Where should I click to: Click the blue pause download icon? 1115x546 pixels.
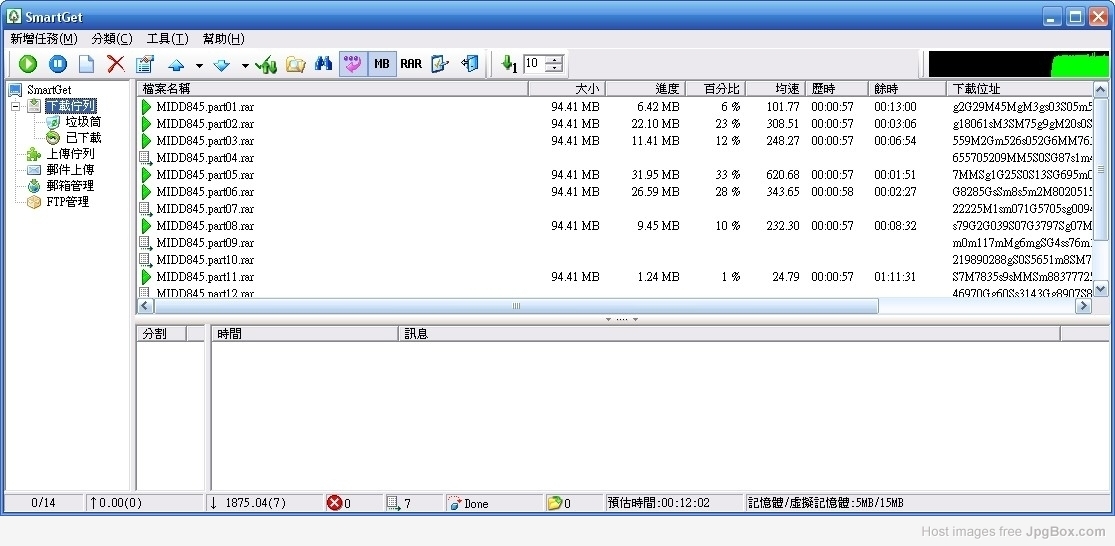coord(57,64)
